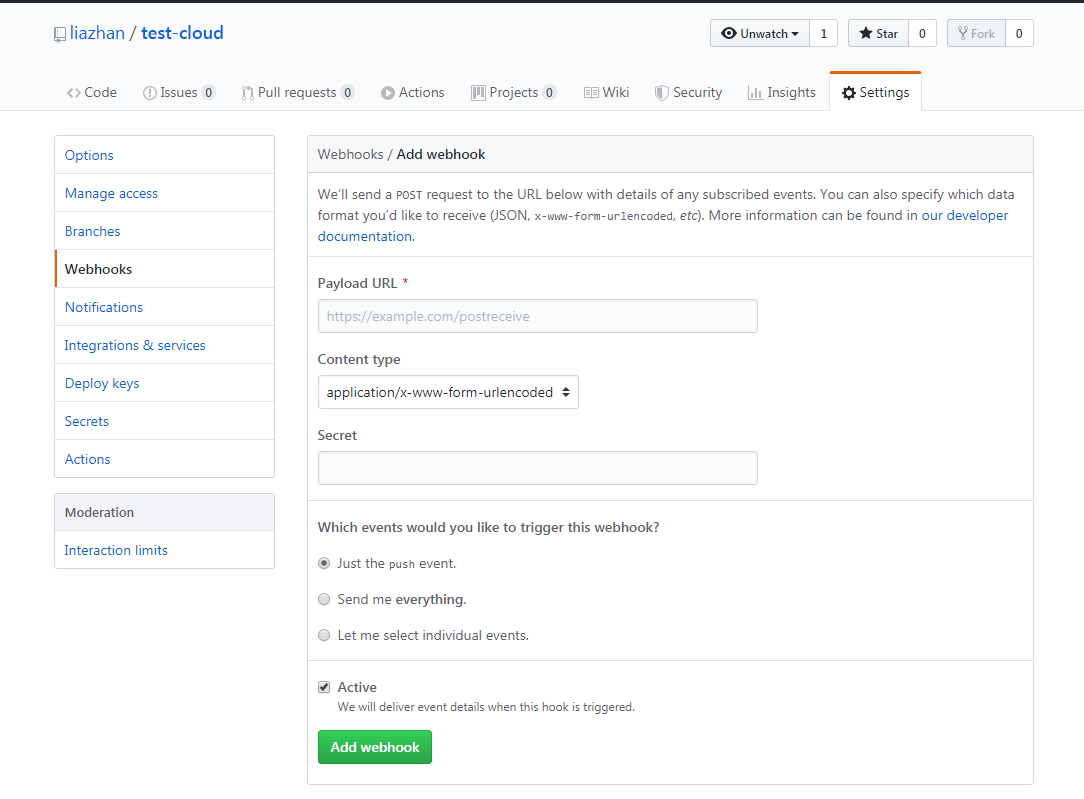Open Options in settings sidebar
The image size is (1084, 799).
click(x=165, y=155)
